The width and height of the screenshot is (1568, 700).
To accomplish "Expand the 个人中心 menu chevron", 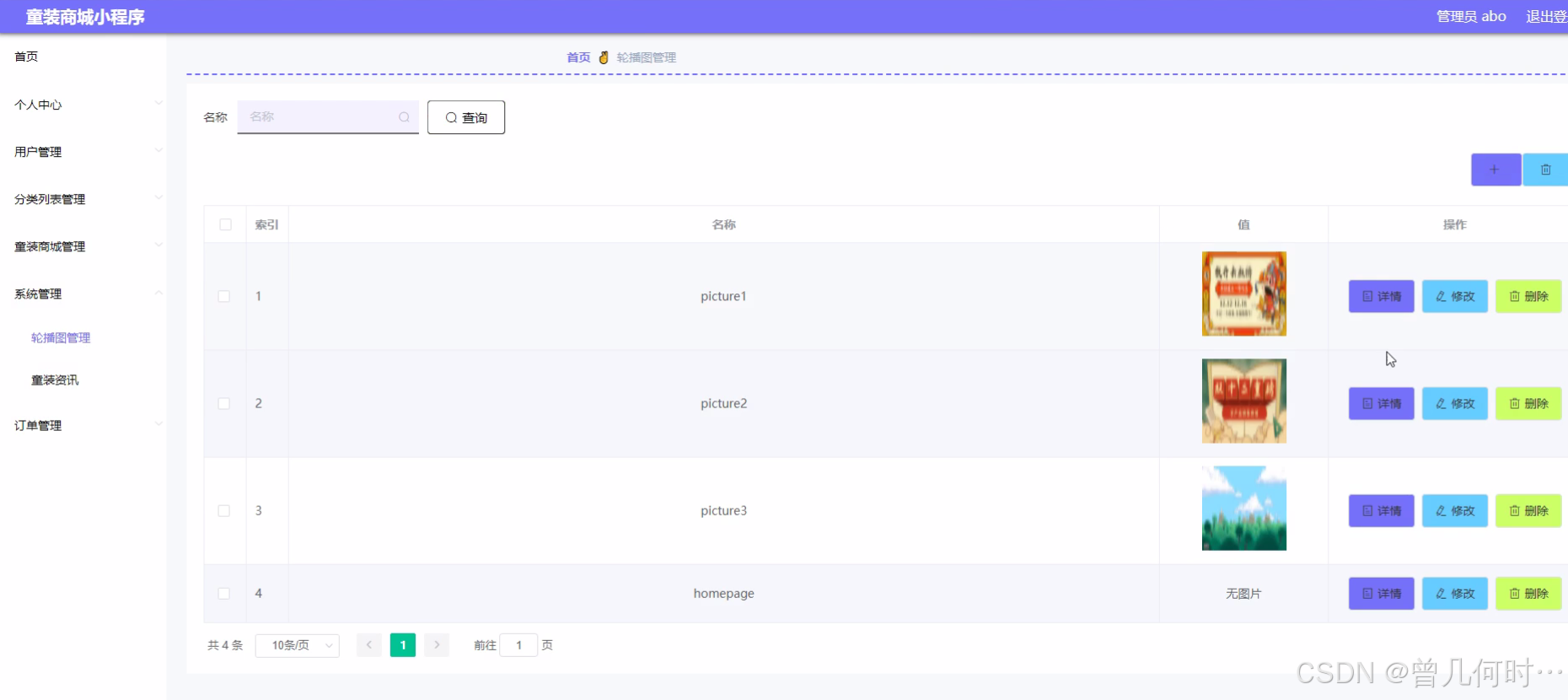I will [158, 104].
